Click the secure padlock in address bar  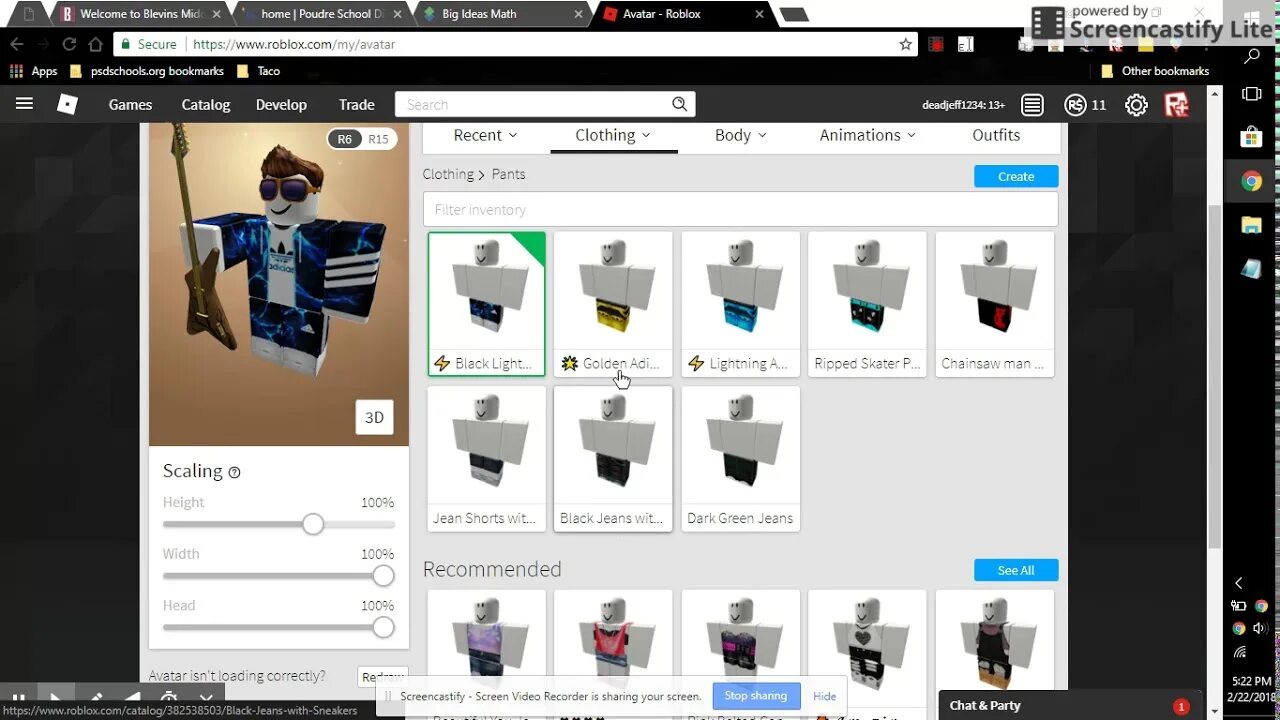tap(124, 44)
